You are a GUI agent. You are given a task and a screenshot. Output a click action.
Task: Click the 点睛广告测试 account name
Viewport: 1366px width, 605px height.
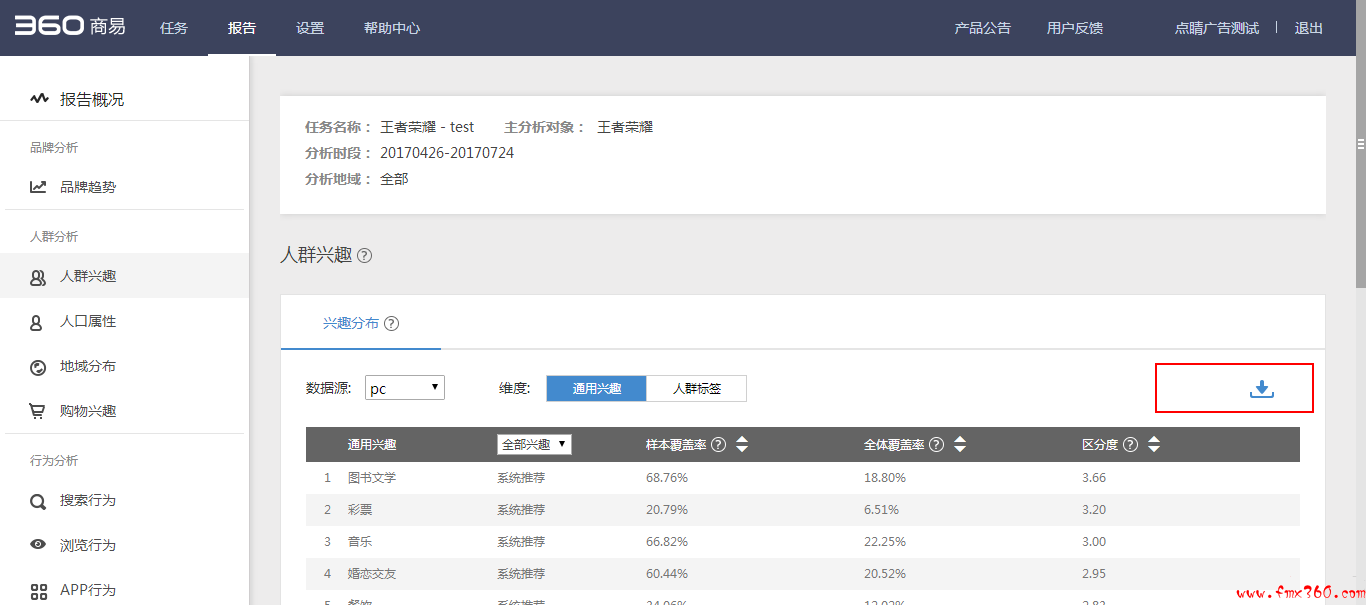(x=1217, y=28)
